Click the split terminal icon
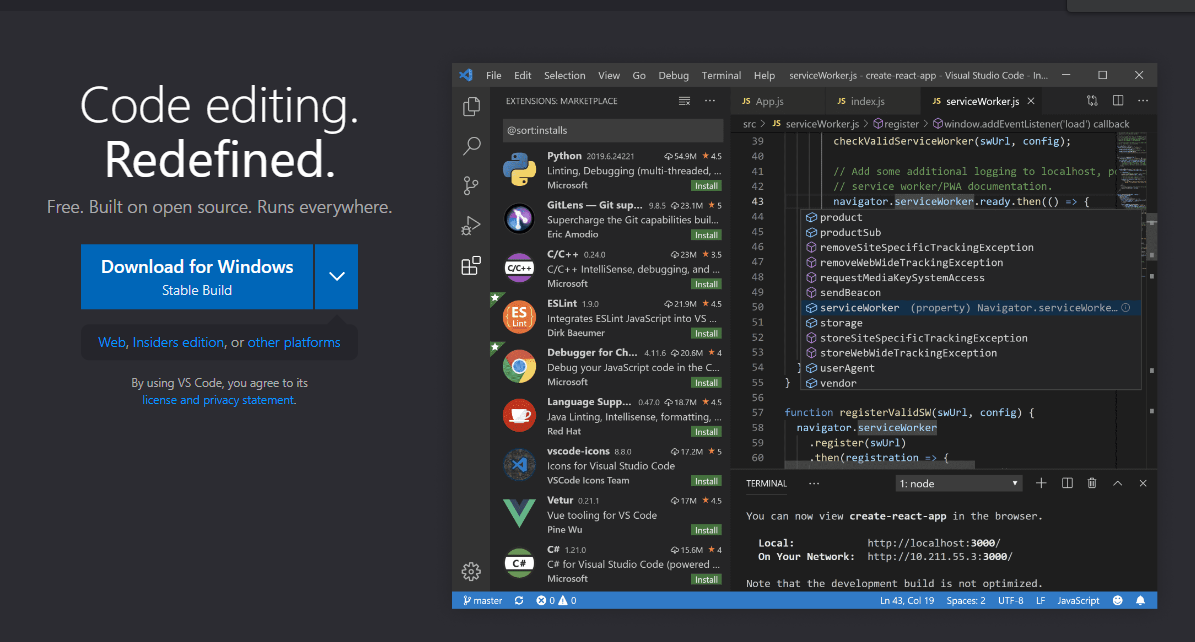Screen dimensions: 1195x642 [1067, 483]
